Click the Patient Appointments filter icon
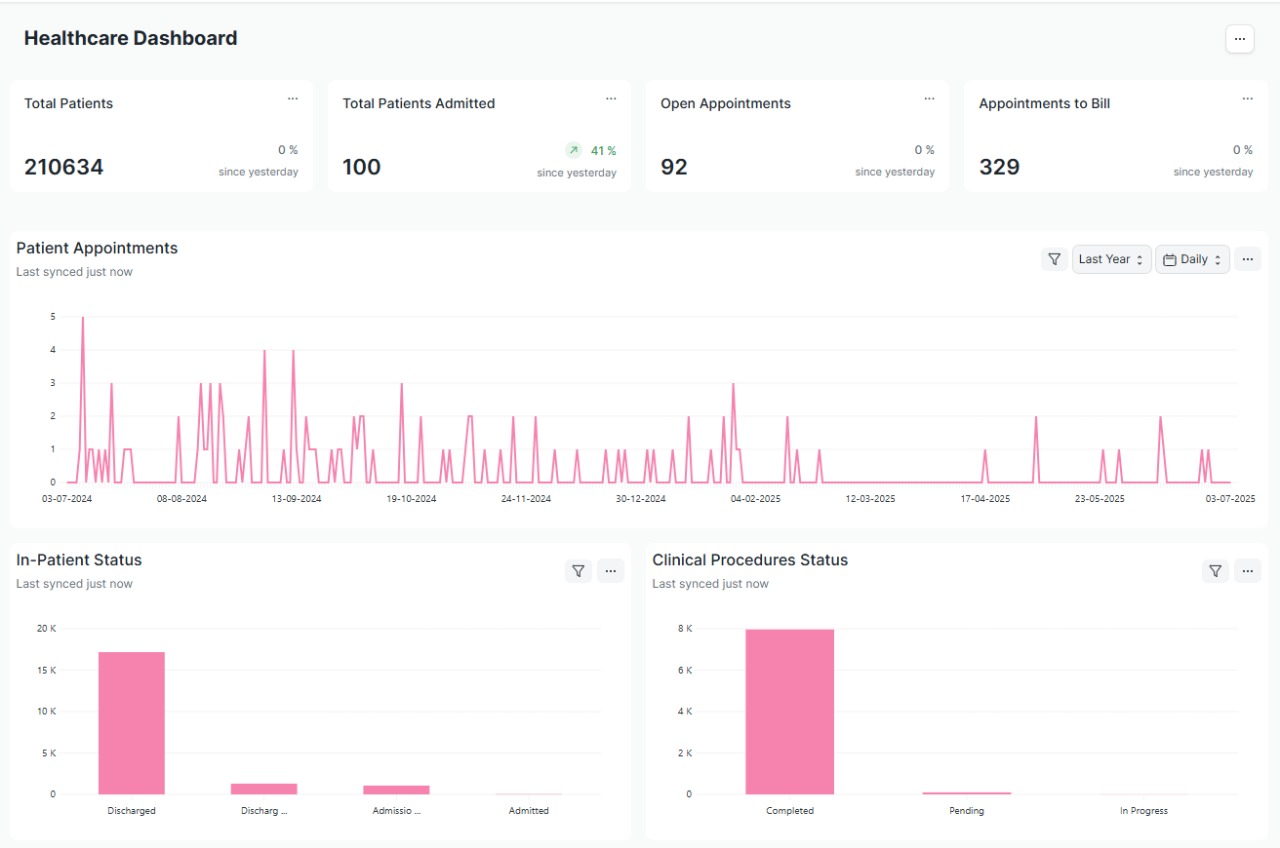This screenshot has height=848, width=1280. pos(1054,259)
